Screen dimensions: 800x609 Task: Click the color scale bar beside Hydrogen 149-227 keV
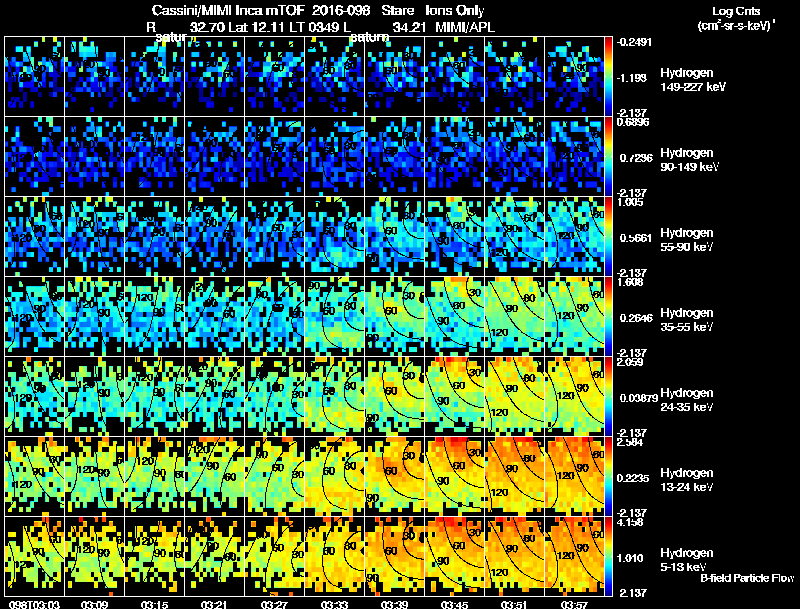click(x=608, y=77)
